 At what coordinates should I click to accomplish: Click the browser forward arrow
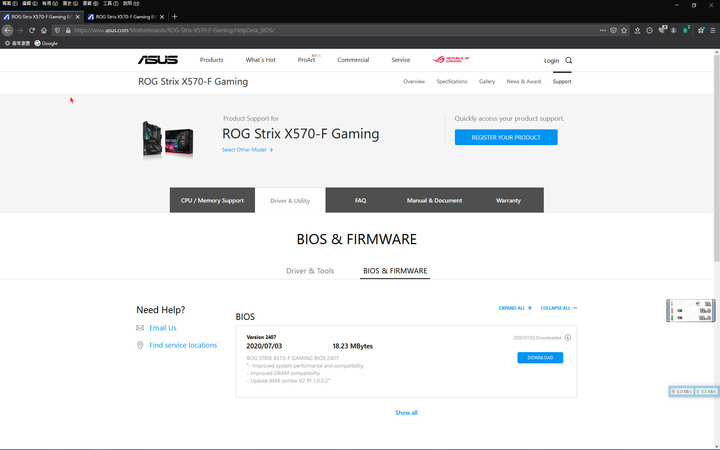20,30
